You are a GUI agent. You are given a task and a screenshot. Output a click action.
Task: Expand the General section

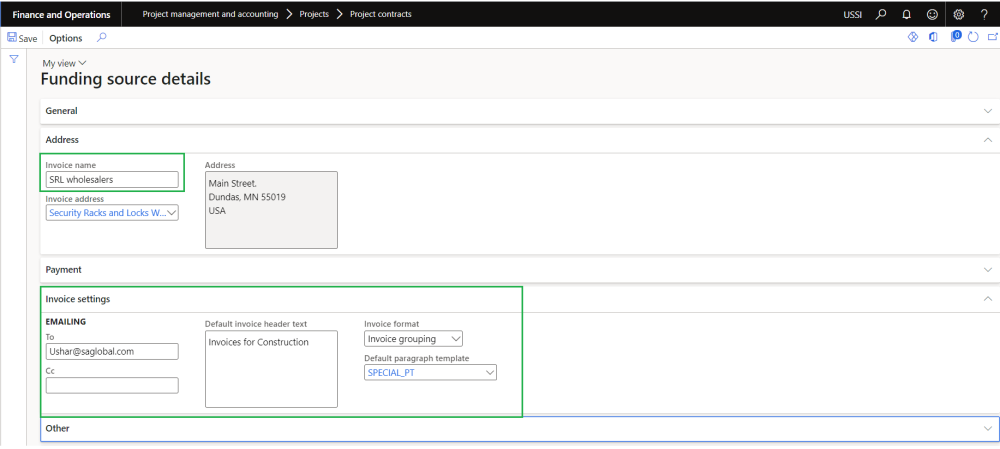pos(518,111)
